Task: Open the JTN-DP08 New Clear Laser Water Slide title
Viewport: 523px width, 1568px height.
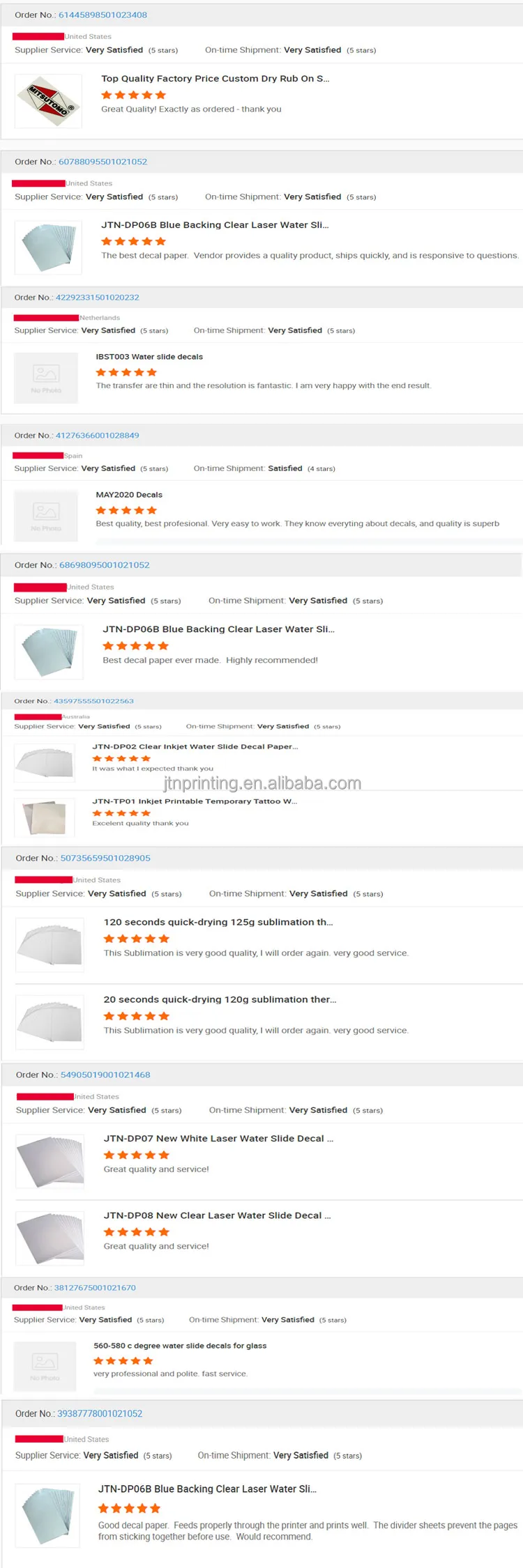Action: [x=217, y=1215]
